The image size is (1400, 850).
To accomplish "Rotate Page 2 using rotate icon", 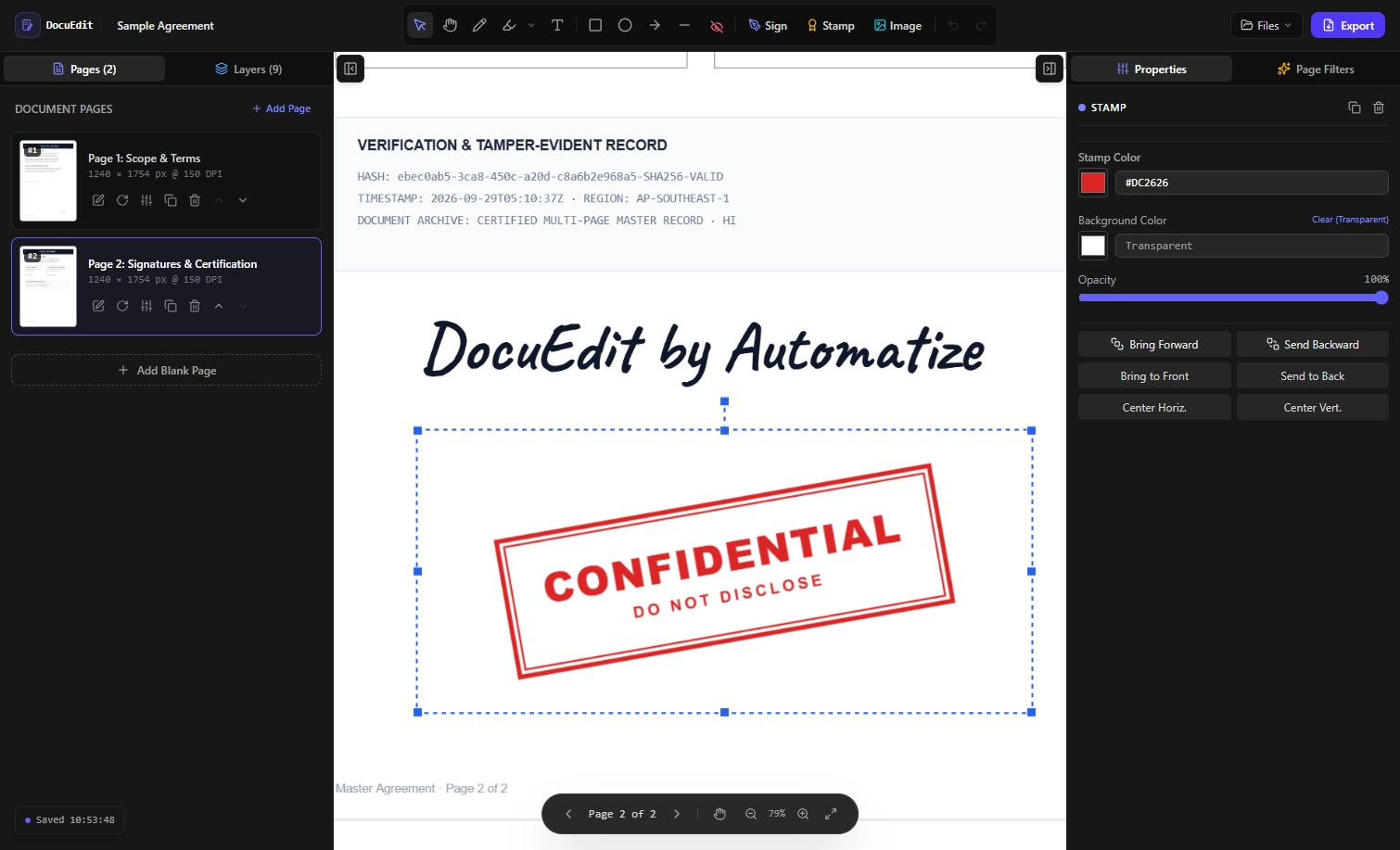I will pos(122,306).
